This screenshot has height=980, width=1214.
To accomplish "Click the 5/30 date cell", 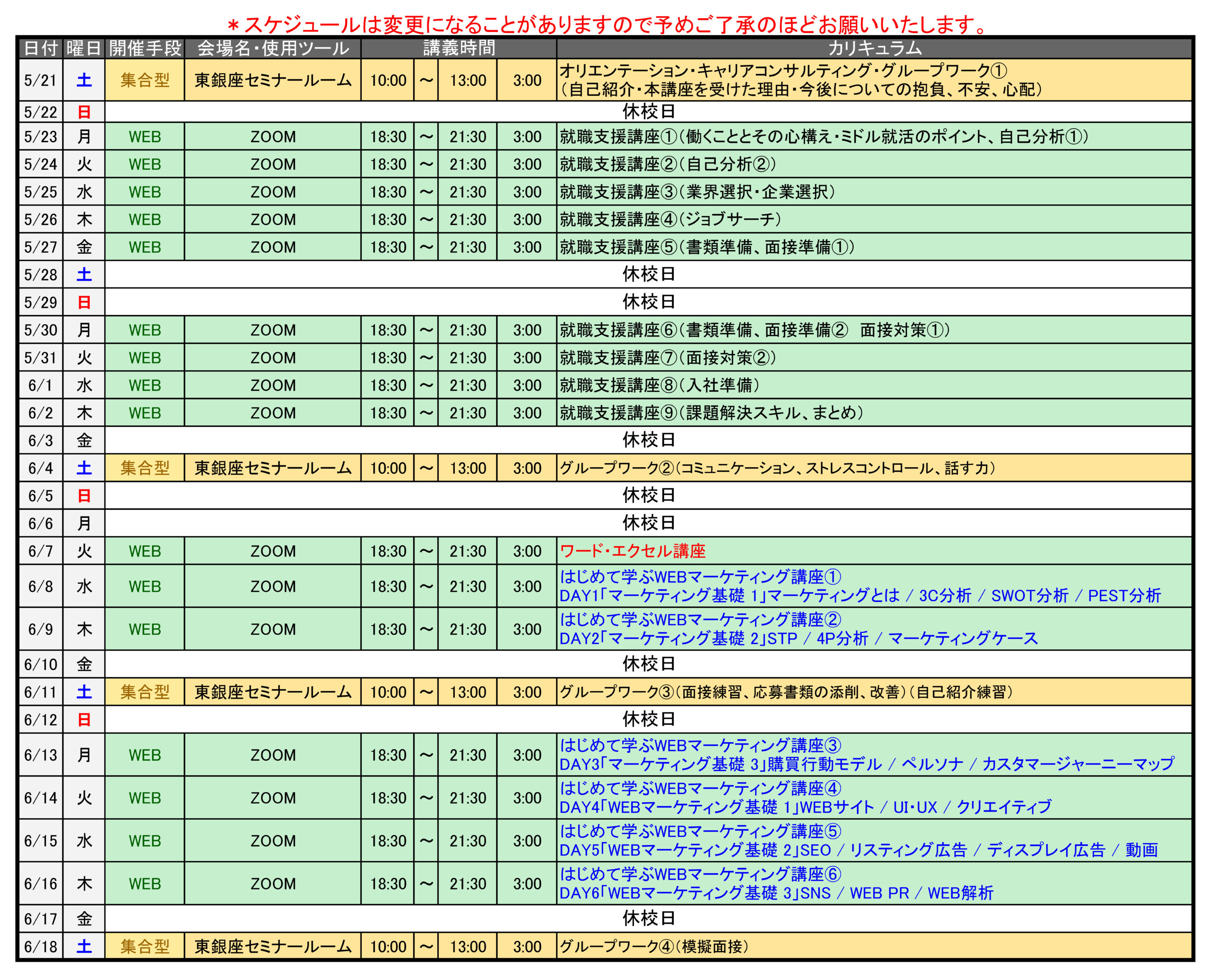I will (x=41, y=330).
